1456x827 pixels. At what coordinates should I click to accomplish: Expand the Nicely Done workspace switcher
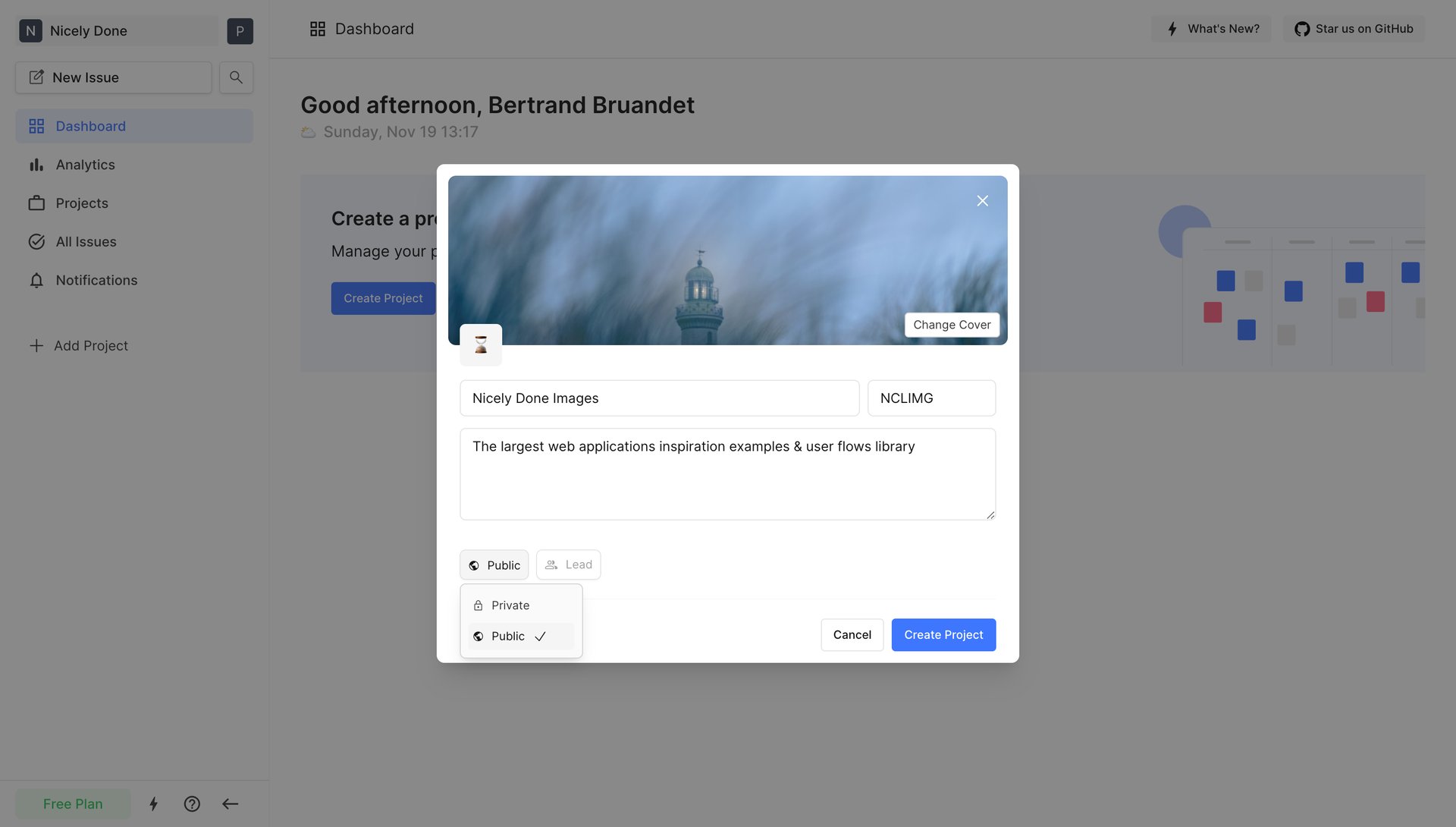tap(118, 31)
